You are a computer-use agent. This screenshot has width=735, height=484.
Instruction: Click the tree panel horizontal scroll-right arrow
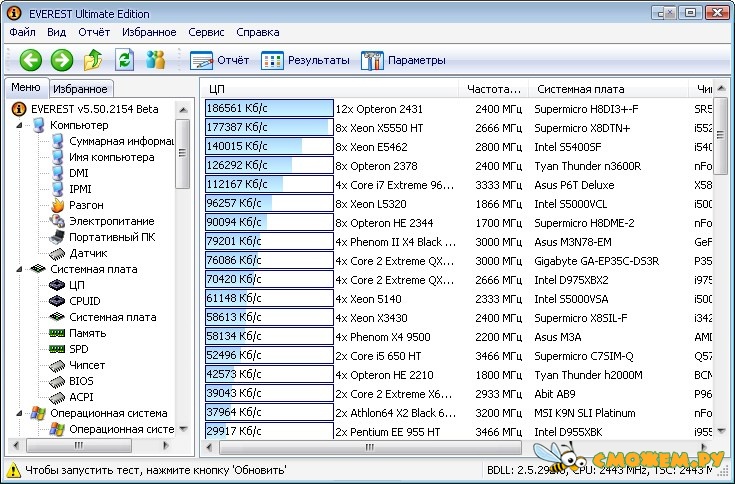(x=165, y=445)
